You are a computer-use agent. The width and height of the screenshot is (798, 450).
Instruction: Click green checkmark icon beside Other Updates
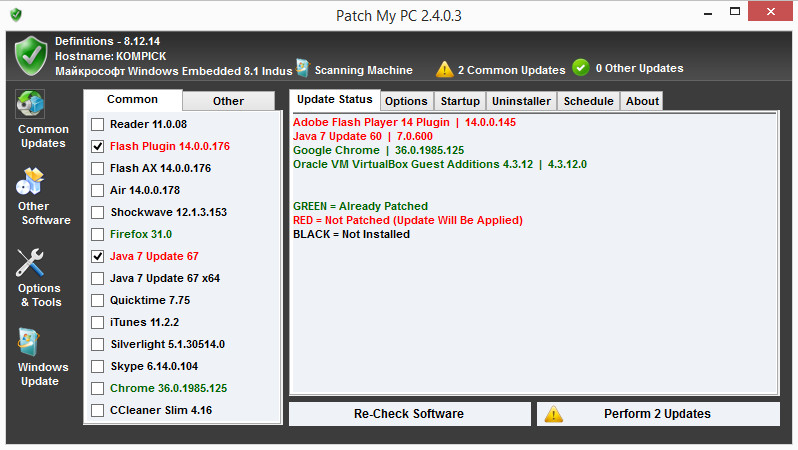[581, 68]
